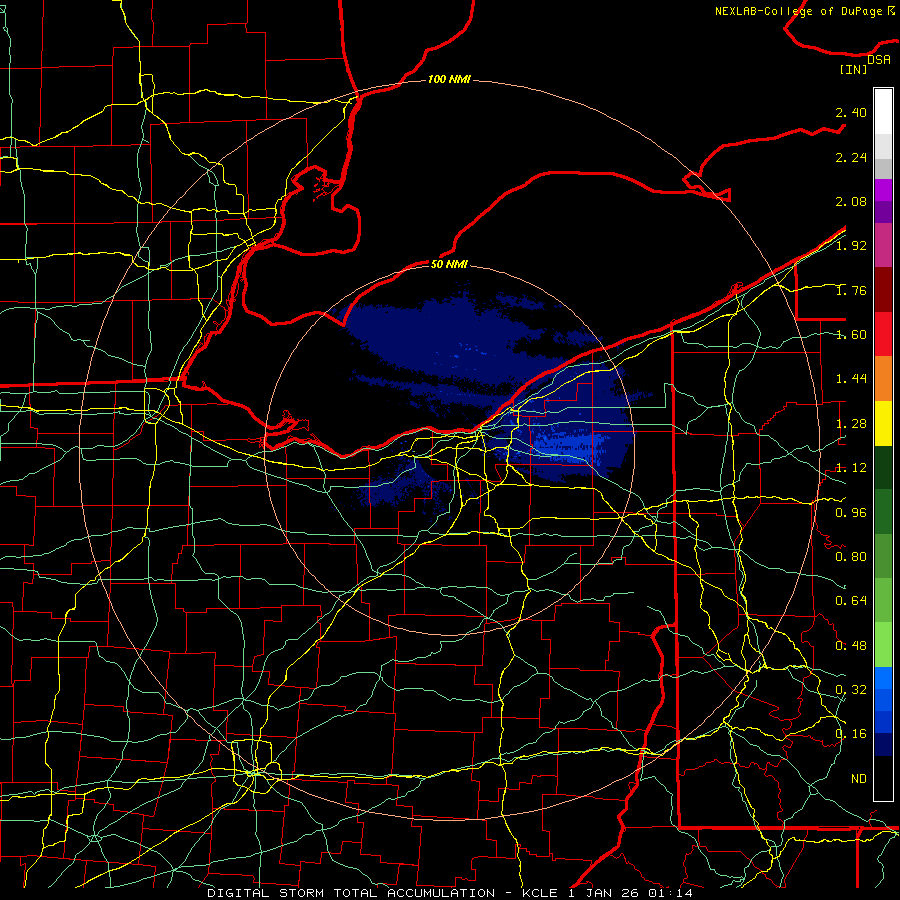
Task: Select the pink legend swatch by 1.92
Action: click(883, 245)
